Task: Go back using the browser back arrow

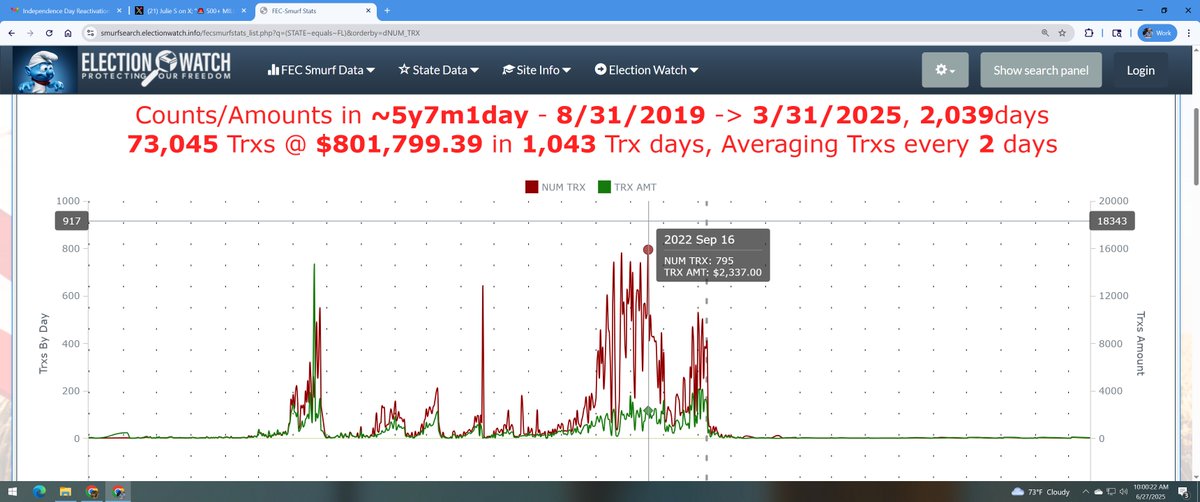Action: click(x=12, y=32)
